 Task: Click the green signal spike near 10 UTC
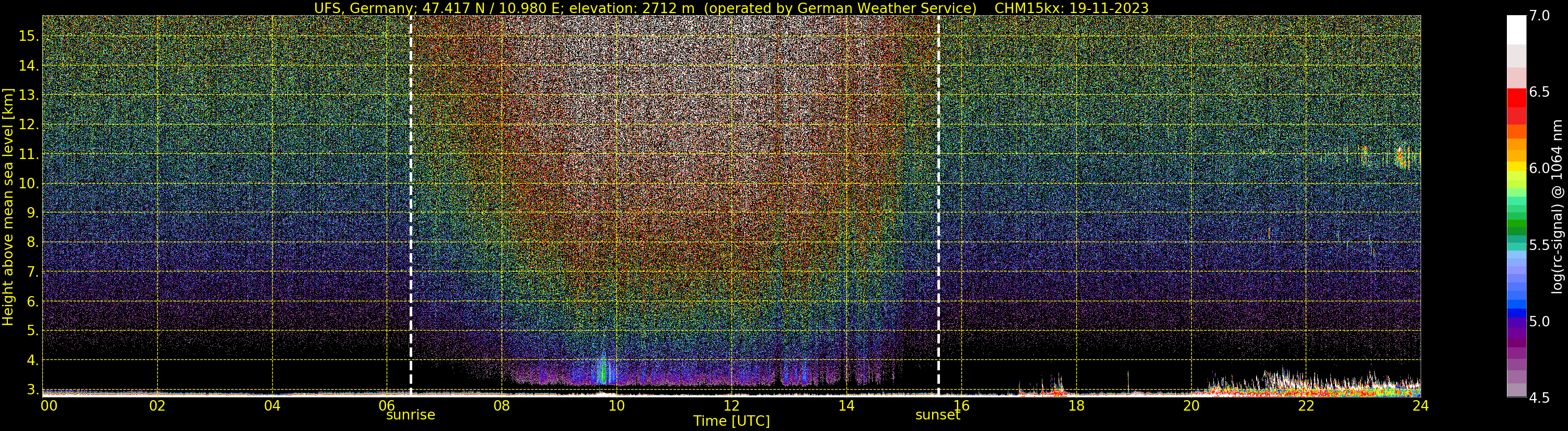[x=604, y=371]
